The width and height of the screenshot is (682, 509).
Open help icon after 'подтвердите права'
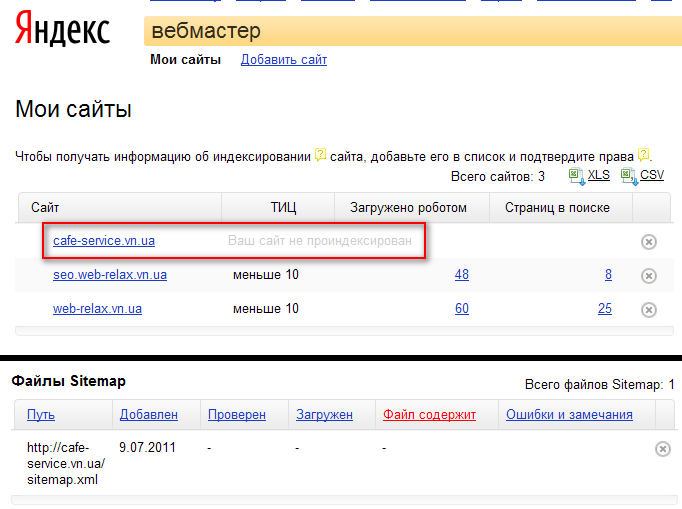[x=643, y=154]
